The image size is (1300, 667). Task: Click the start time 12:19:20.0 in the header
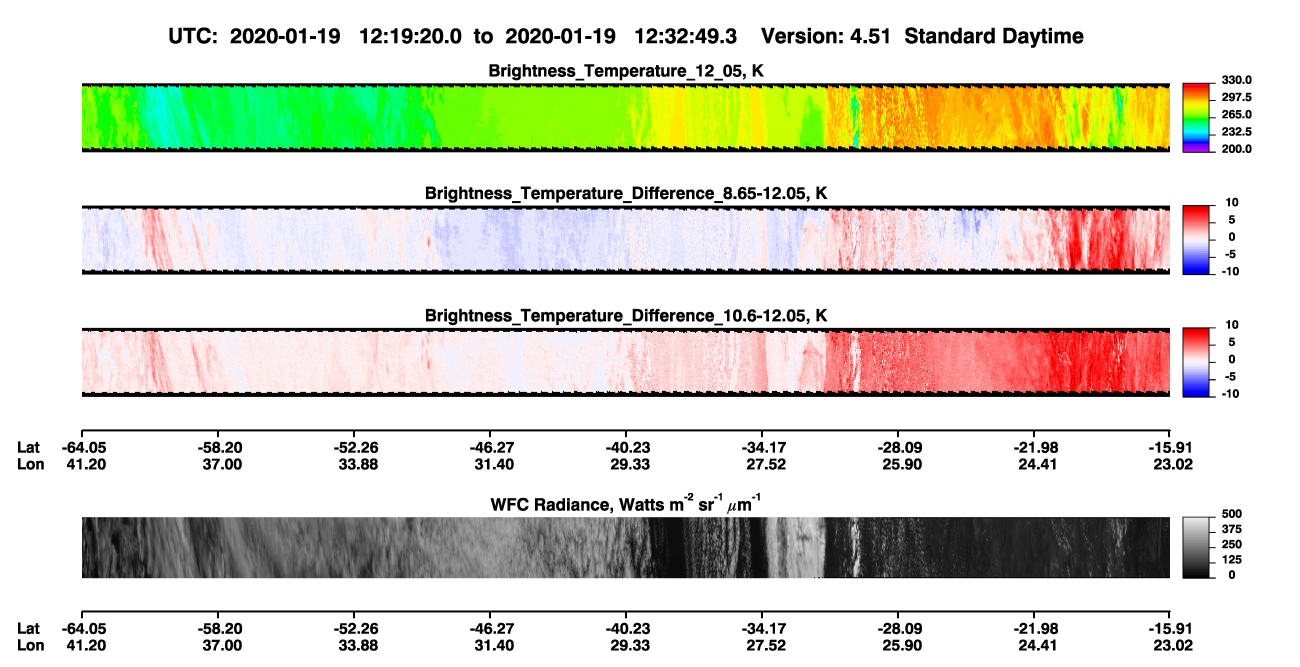409,36
